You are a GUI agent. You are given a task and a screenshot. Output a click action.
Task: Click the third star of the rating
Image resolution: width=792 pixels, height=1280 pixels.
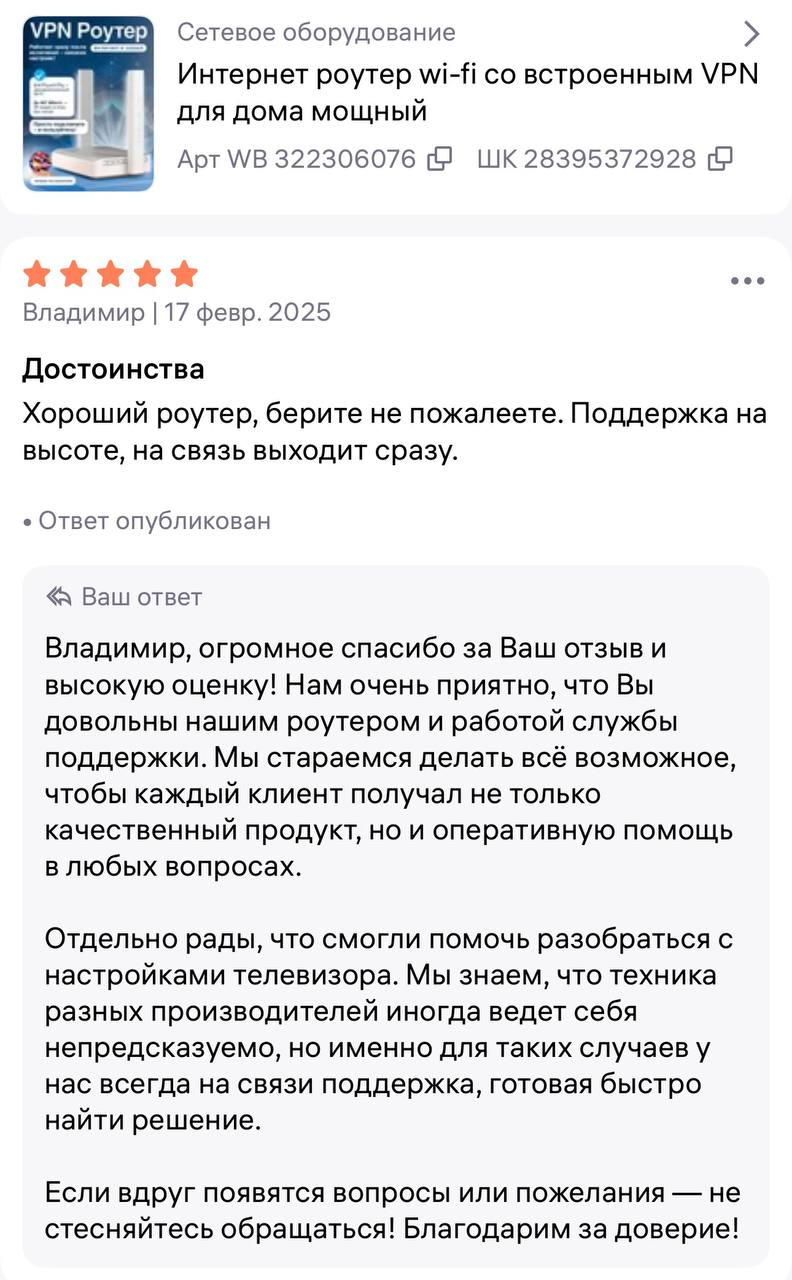click(110, 273)
